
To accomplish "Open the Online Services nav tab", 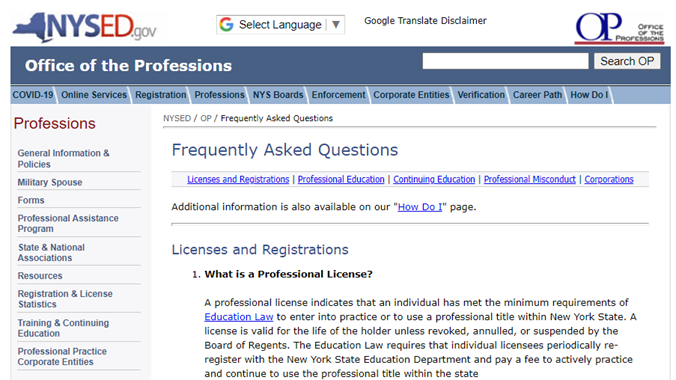I will pos(94,95).
